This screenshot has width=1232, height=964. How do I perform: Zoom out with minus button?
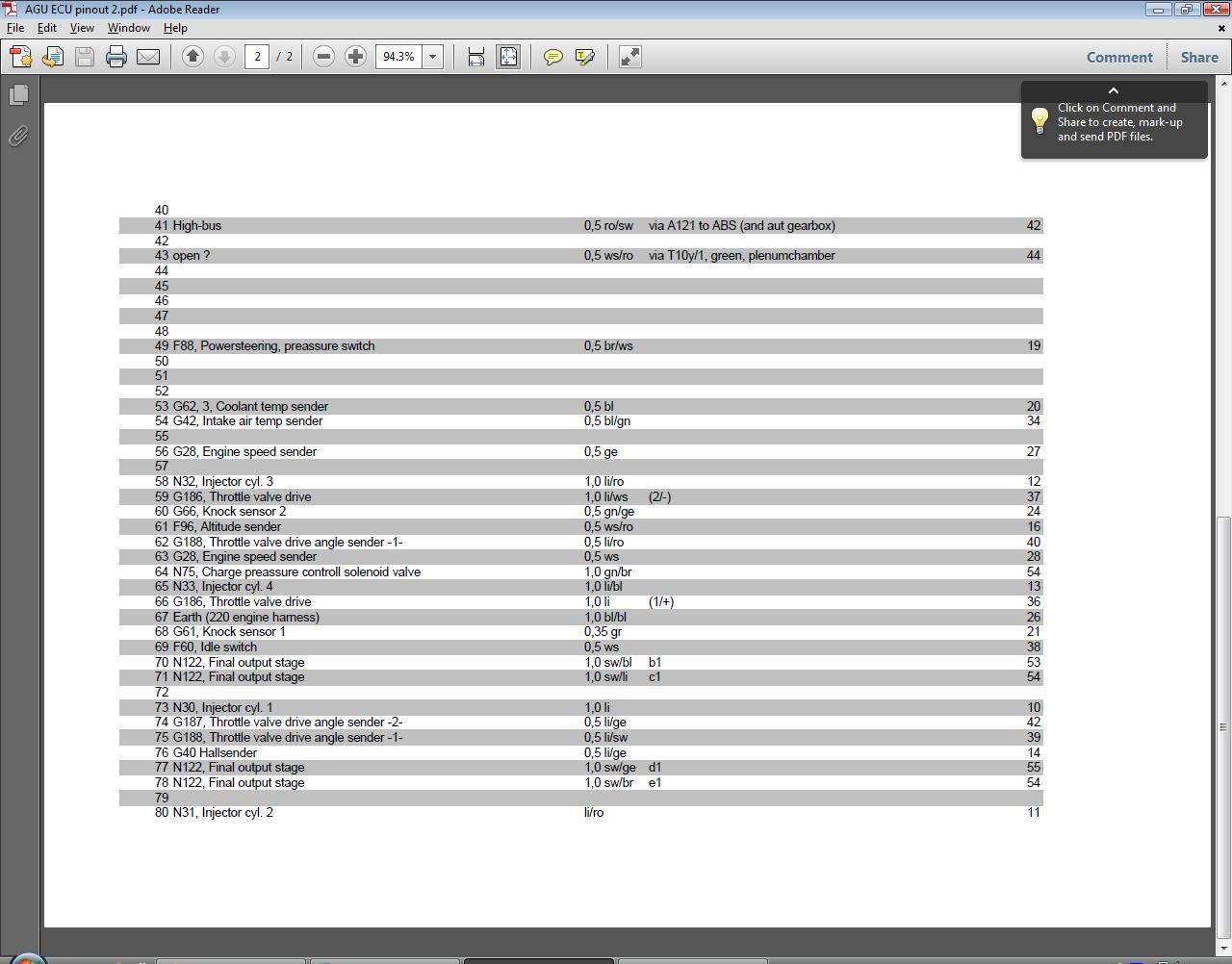click(x=324, y=57)
